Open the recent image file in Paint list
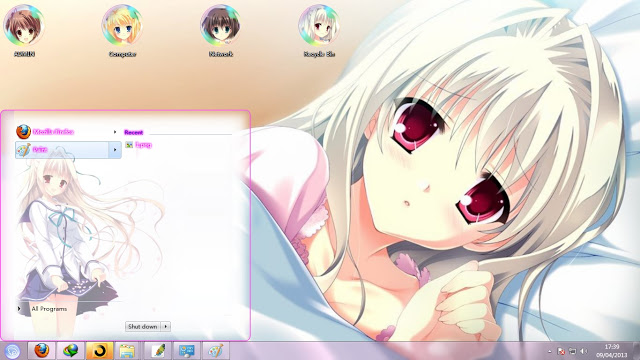 pos(139,145)
